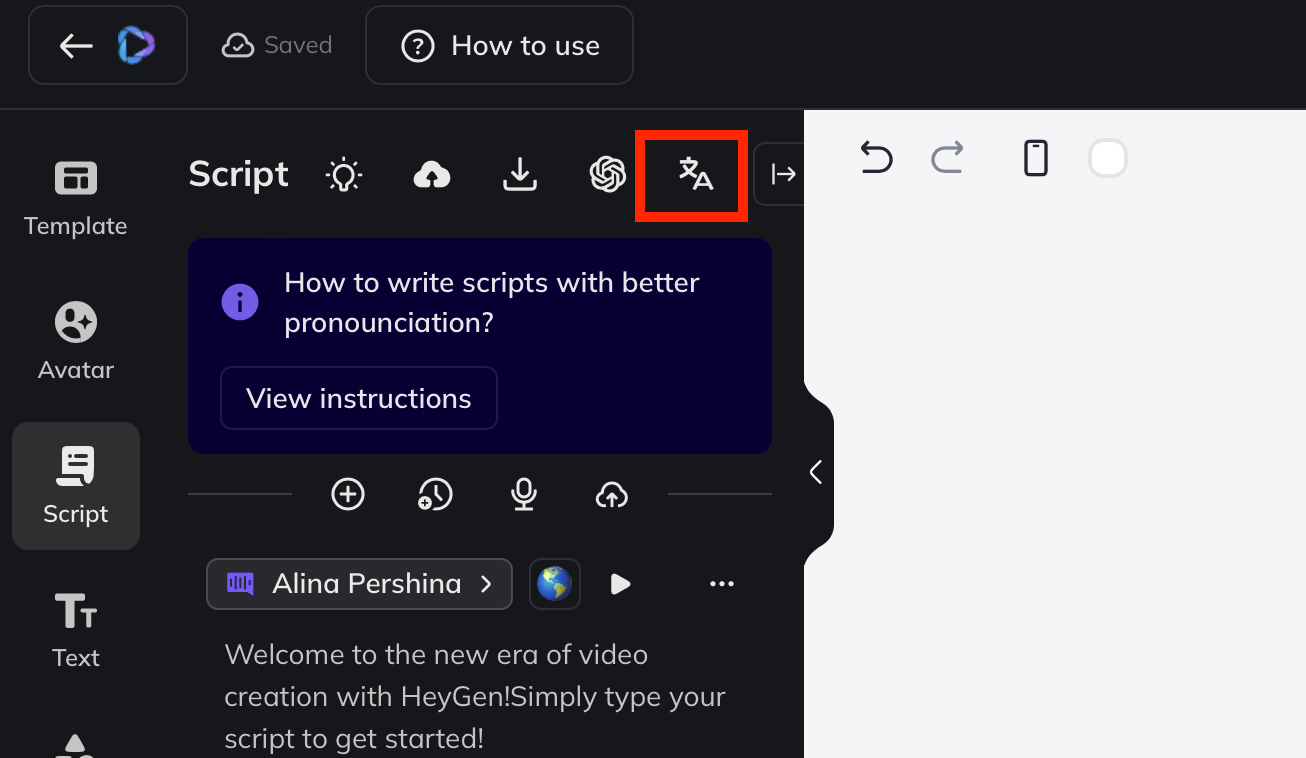This screenshot has height=758, width=1306.
Task: Collapse the side panel with chevron handle
Action: pyautogui.click(x=816, y=472)
